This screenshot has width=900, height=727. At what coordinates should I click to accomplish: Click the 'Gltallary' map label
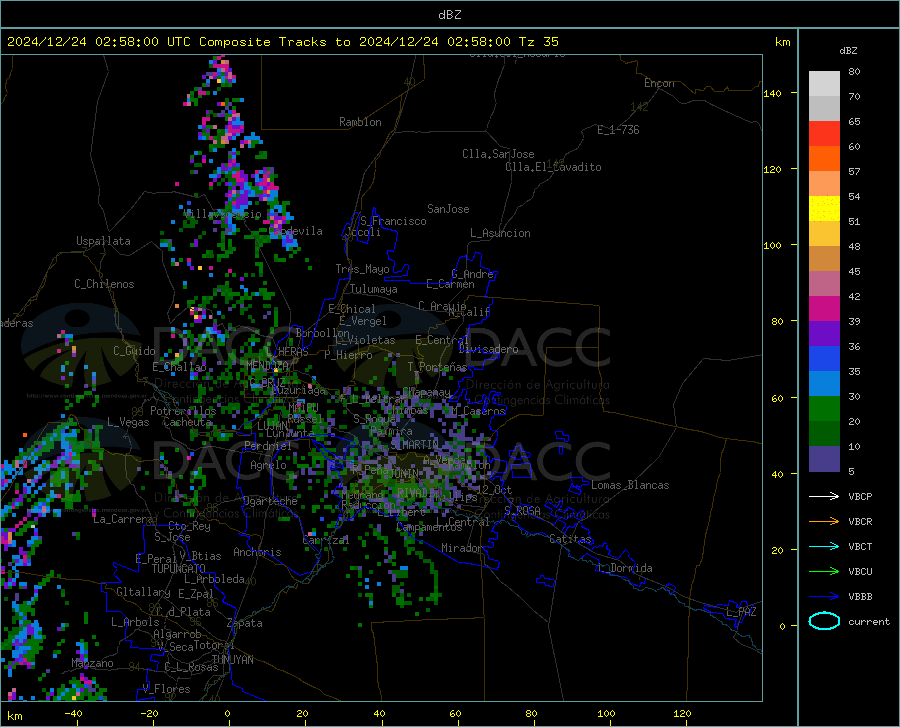(143, 592)
